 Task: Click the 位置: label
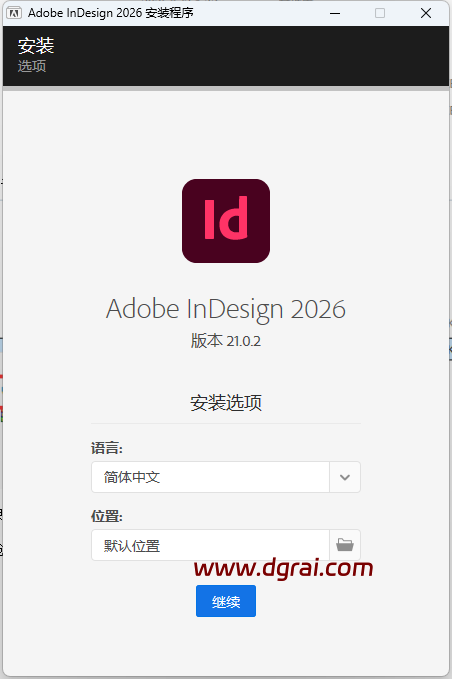[x=107, y=516]
